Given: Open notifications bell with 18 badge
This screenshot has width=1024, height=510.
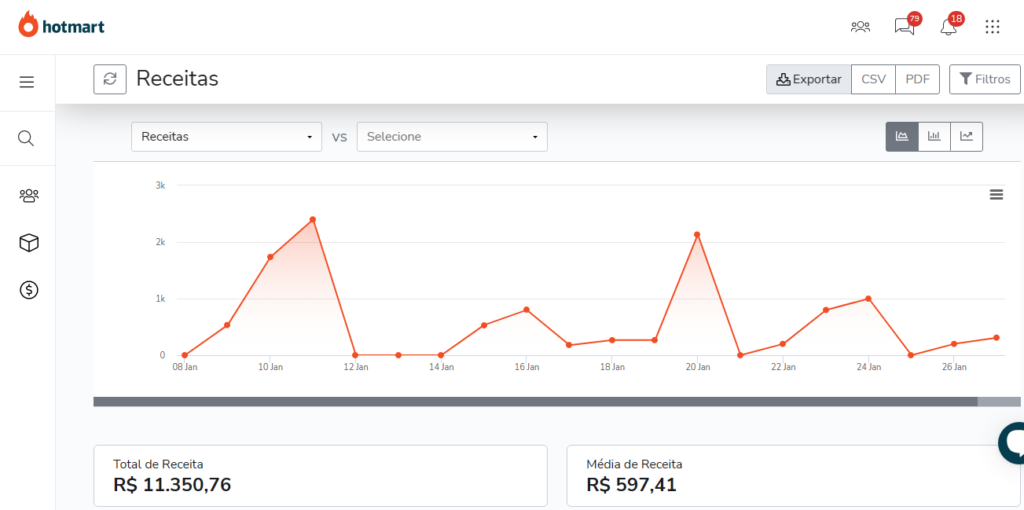Looking at the screenshot, I should [x=949, y=27].
